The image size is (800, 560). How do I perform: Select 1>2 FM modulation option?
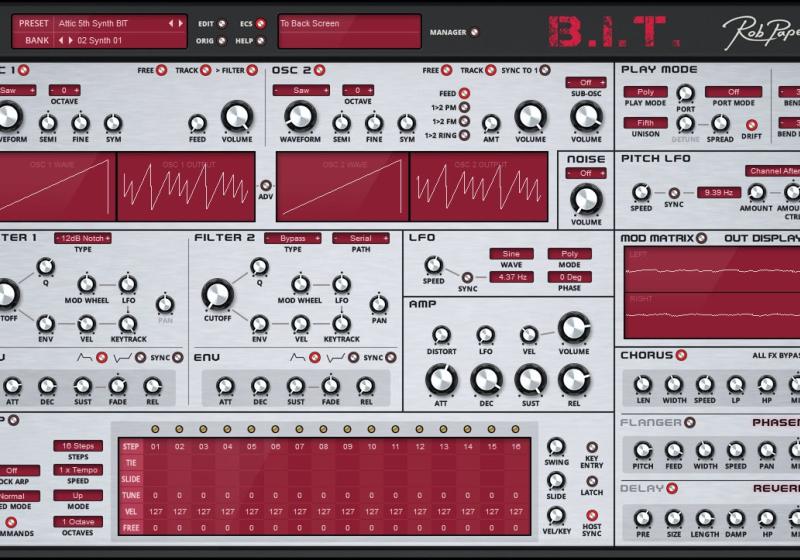464,121
